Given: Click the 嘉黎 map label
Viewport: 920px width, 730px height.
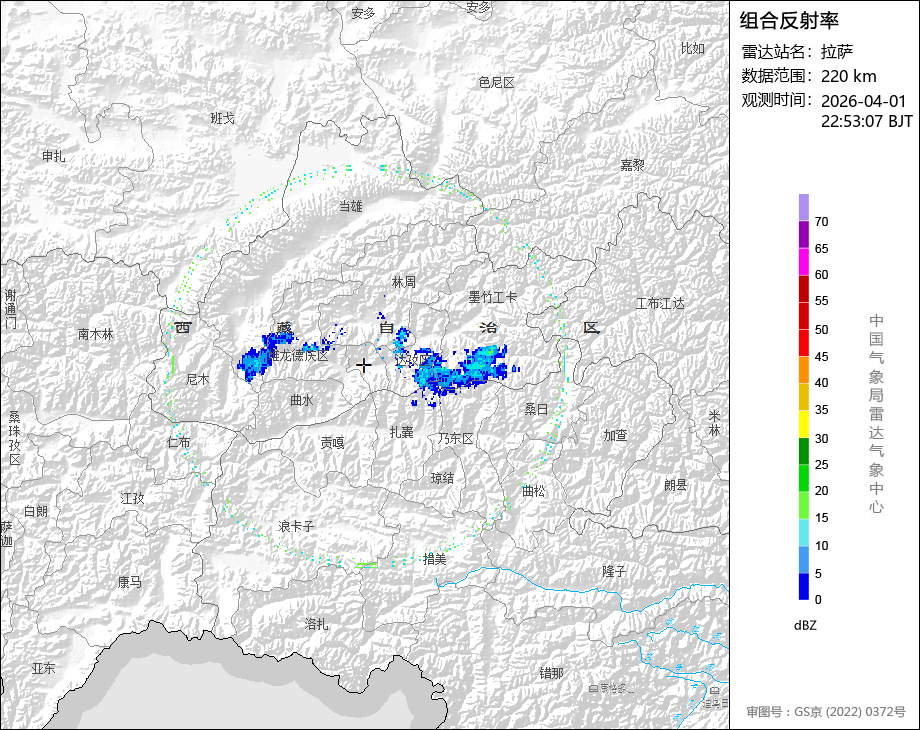Looking at the screenshot, I should [x=632, y=165].
